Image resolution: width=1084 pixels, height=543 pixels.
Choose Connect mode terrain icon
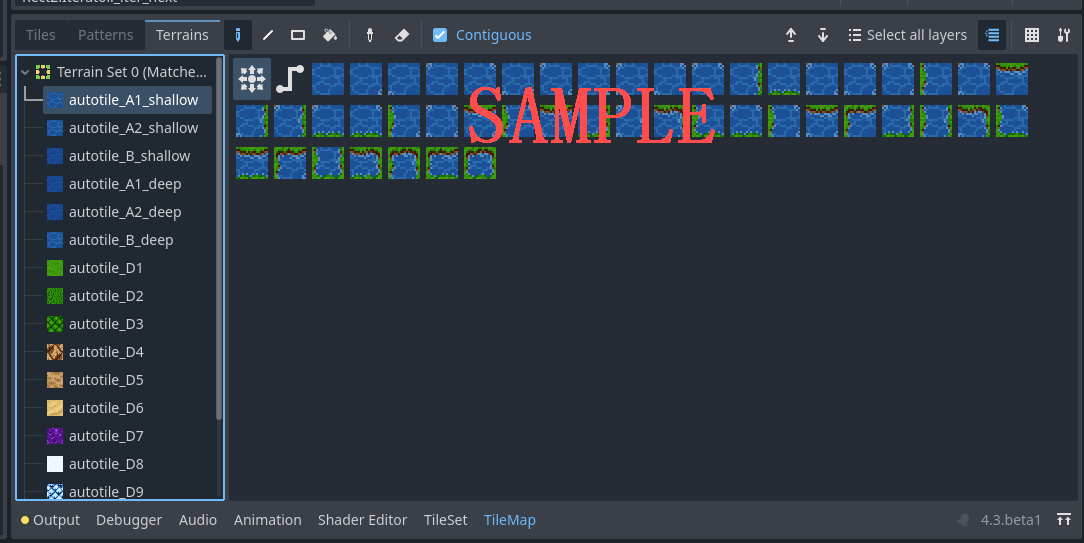[x=252, y=79]
